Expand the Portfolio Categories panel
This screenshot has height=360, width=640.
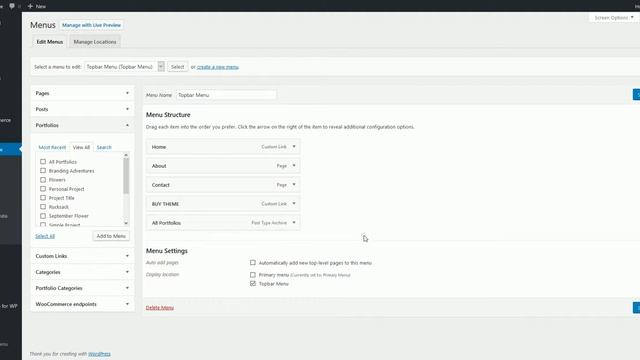coord(82,288)
